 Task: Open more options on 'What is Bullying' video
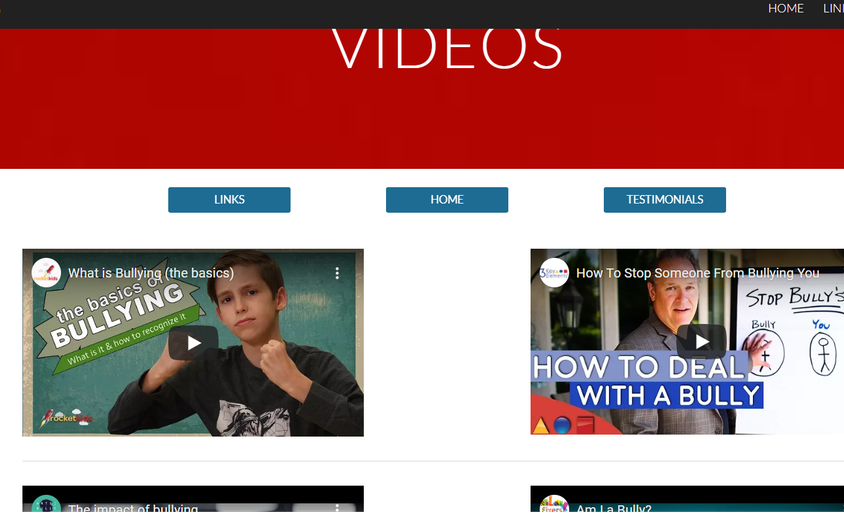[338, 273]
